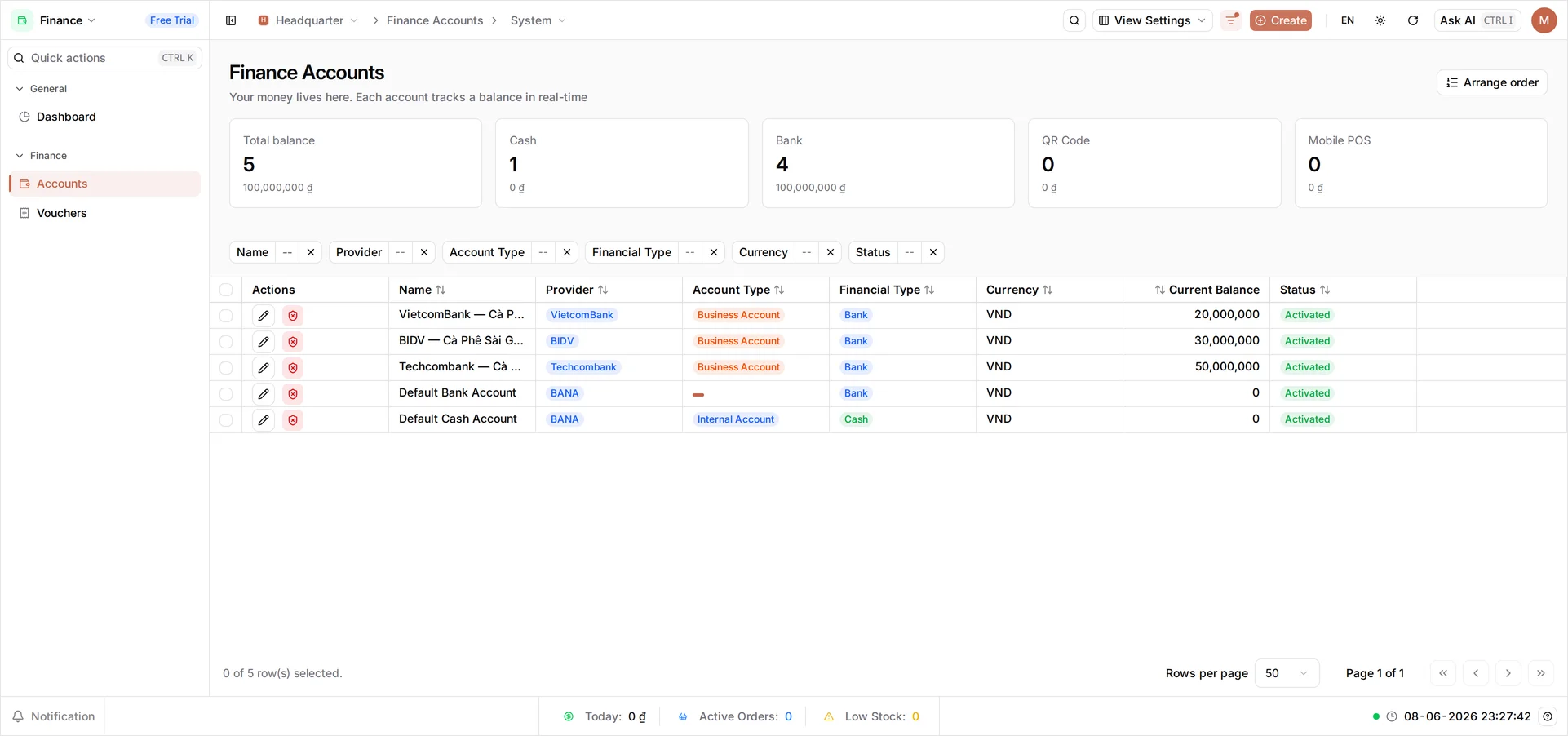The height and width of the screenshot is (736, 1568).
Task: Clear the Currency filter with X
Action: [x=831, y=252]
